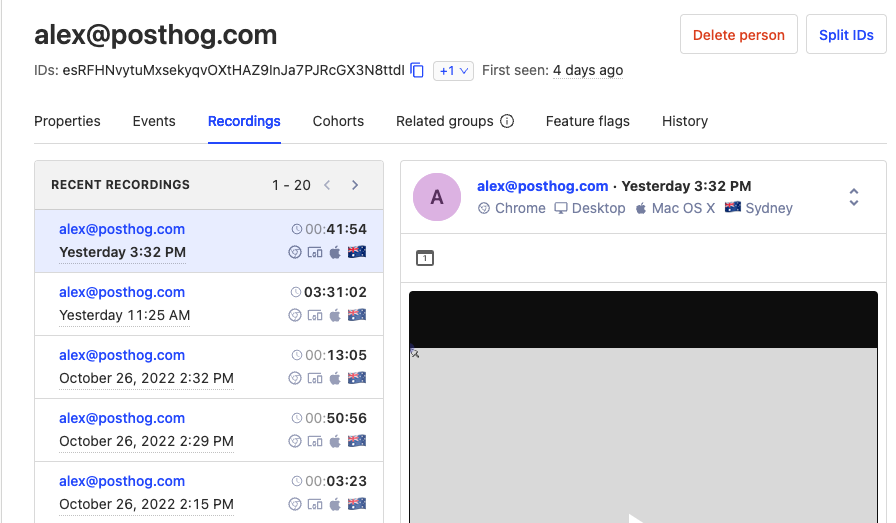The image size is (896, 523).
Task: Click the purple 'A' avatar icon
Action: [437, 197]
